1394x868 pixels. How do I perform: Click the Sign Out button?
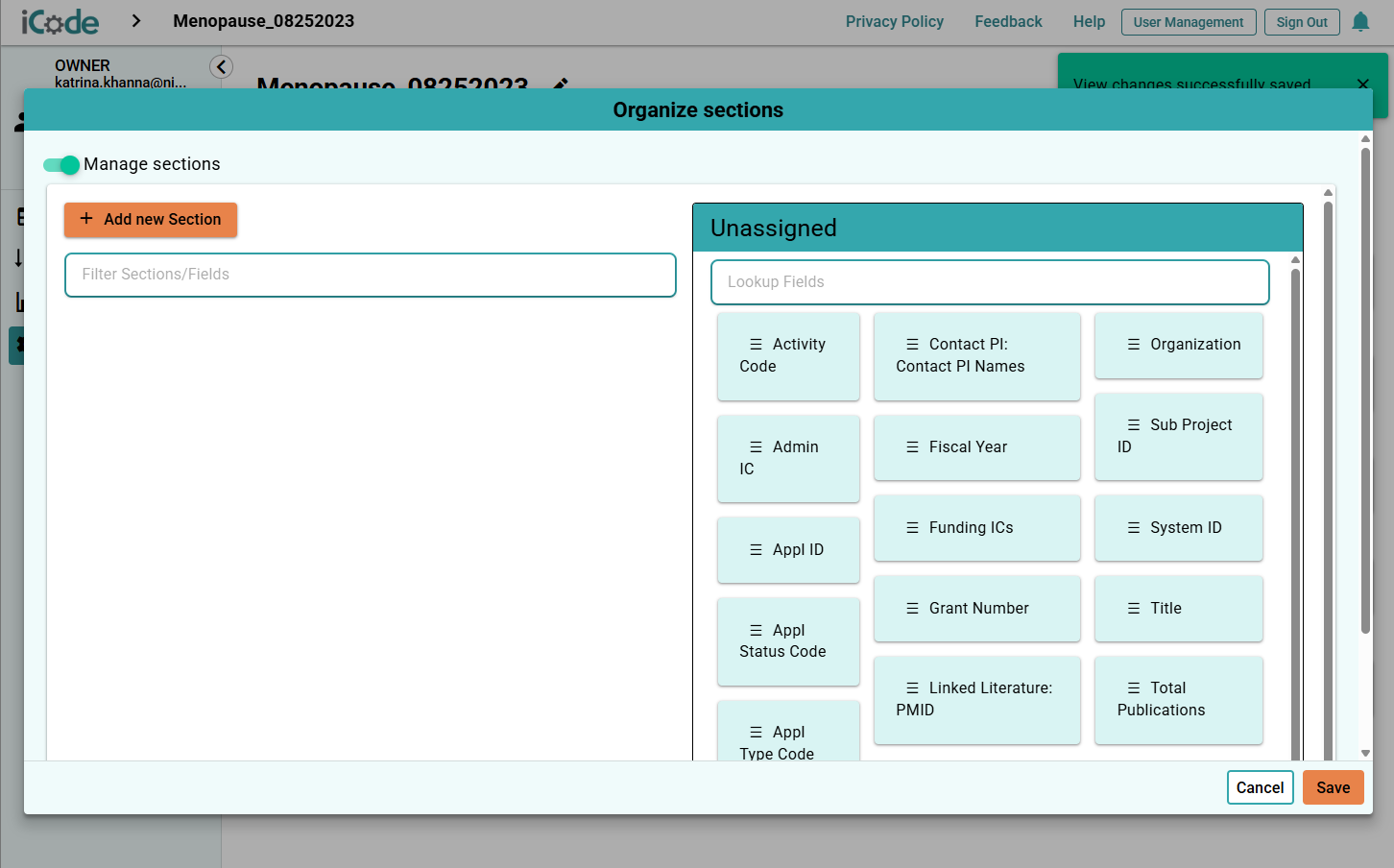tap(1302, 22)
